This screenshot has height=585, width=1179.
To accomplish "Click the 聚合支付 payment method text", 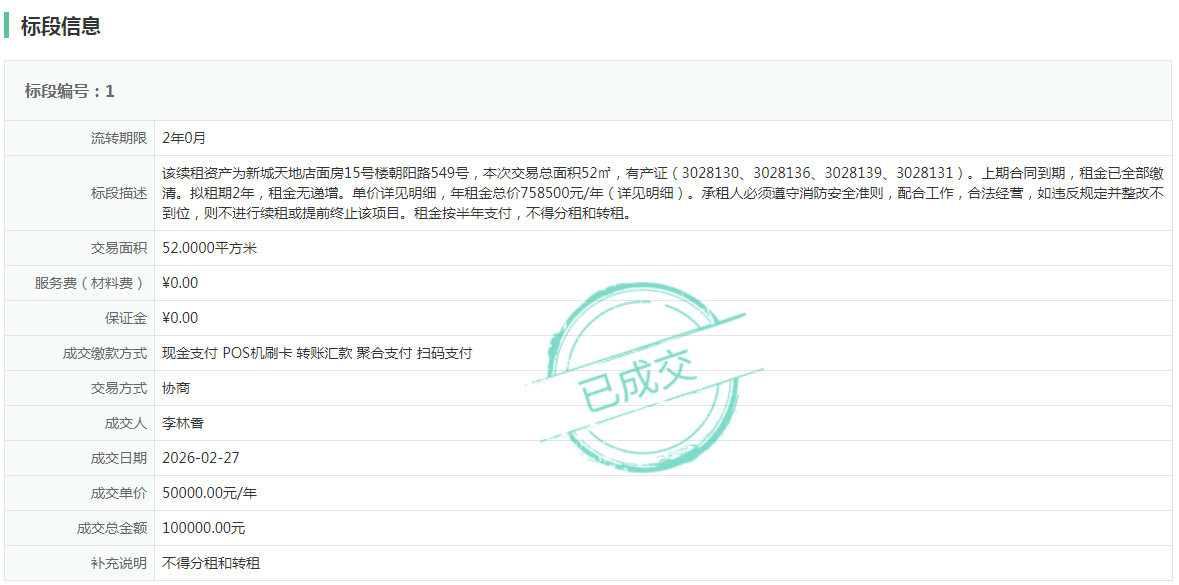I will 384,353.
